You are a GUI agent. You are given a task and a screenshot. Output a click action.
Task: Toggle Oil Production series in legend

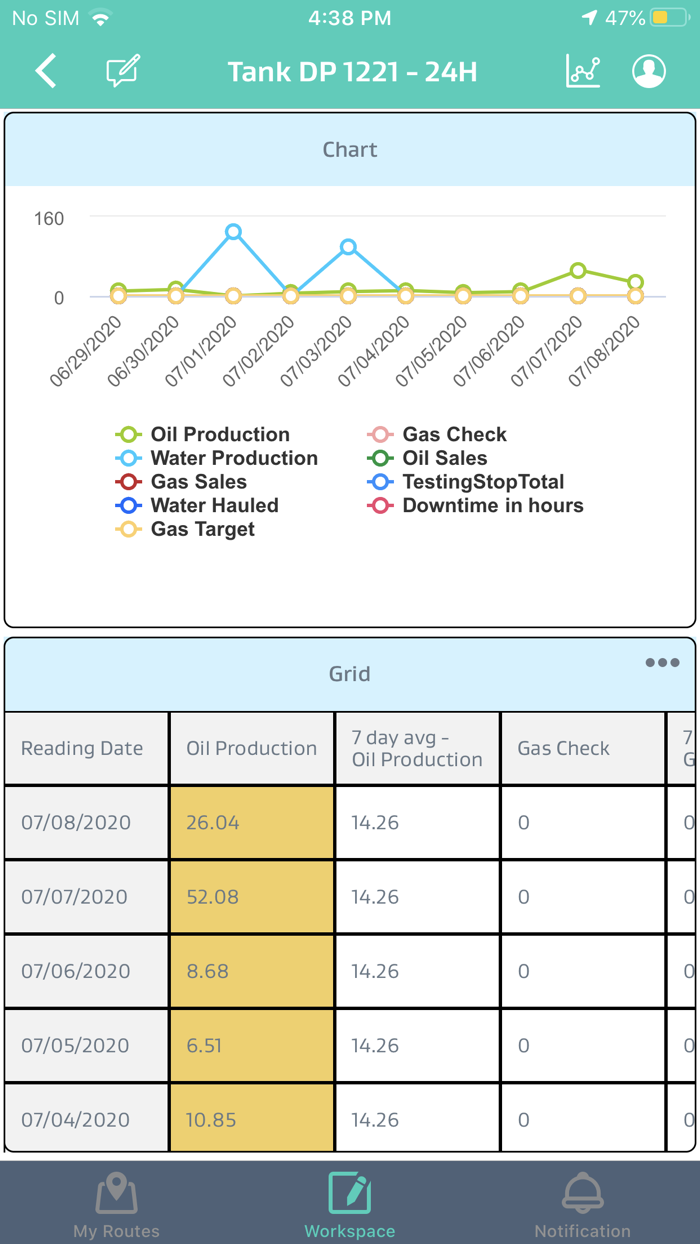[x=219, y=435]
